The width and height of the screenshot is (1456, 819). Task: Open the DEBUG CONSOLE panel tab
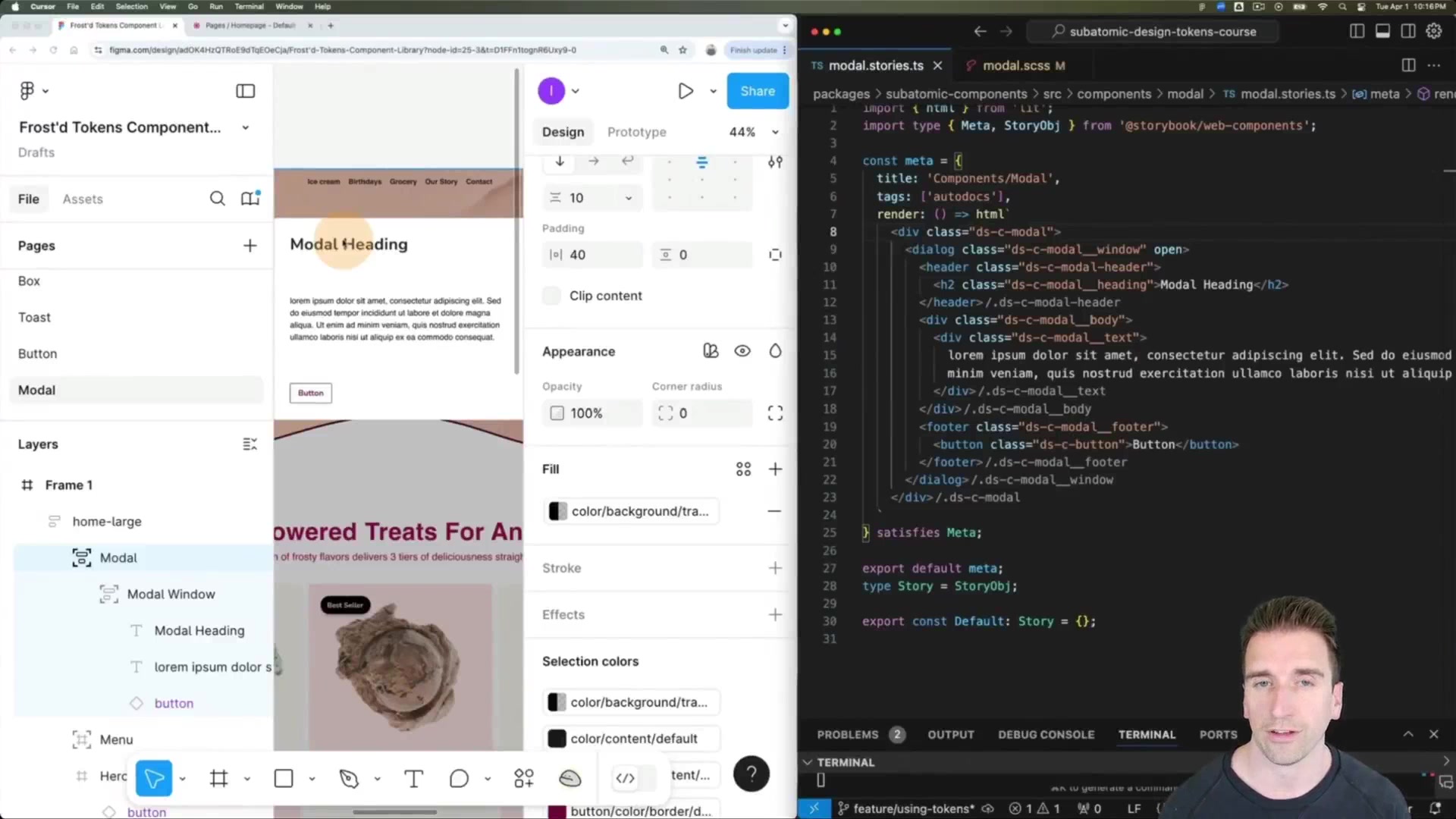[1046, 734]
